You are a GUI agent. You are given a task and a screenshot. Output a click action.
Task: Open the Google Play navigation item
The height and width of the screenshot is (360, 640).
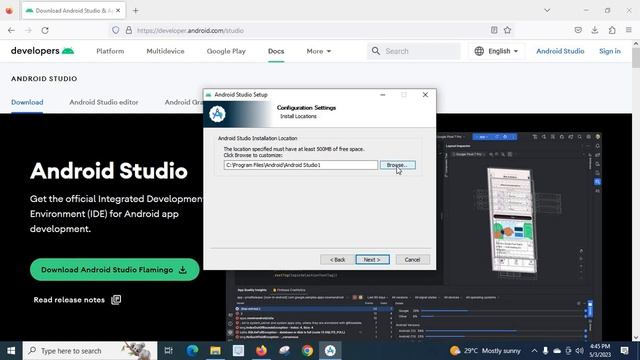tap(226, 51)
